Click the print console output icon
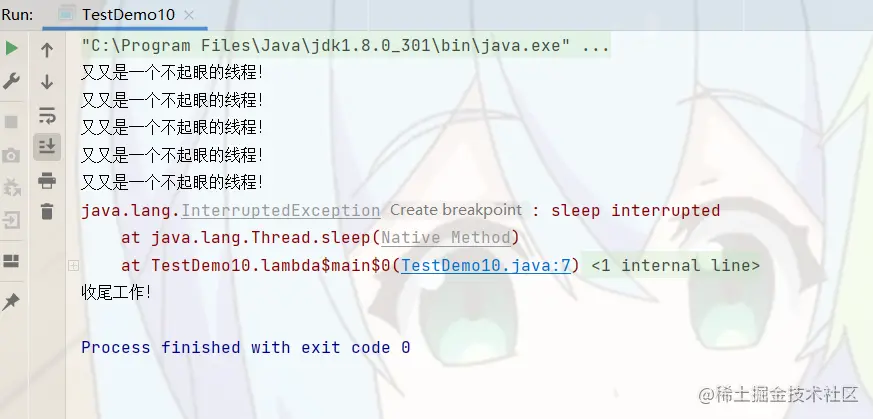The height and width of the screenshot is (419, 873). 47,180
